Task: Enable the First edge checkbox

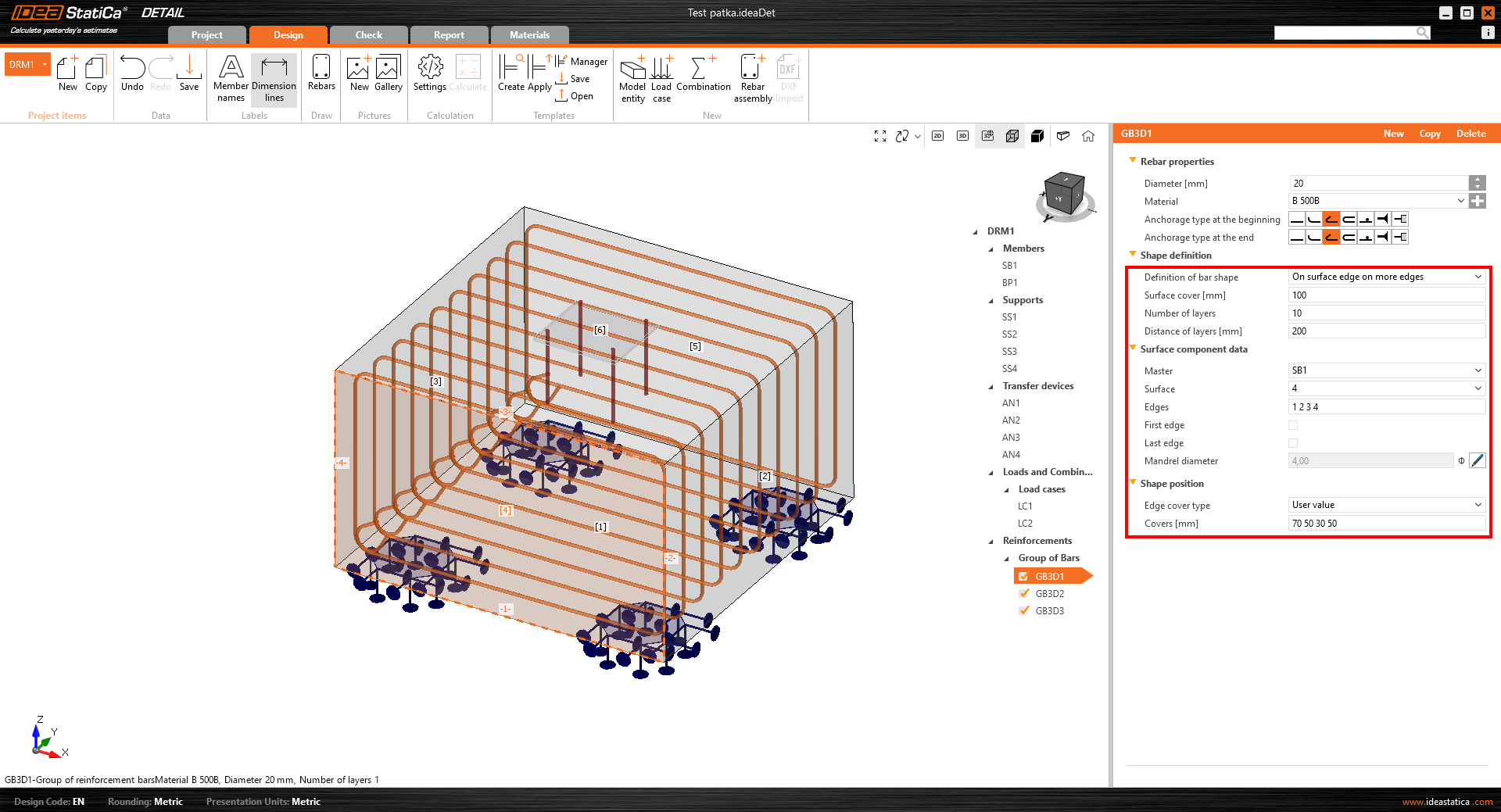Action: (1293, 425)
